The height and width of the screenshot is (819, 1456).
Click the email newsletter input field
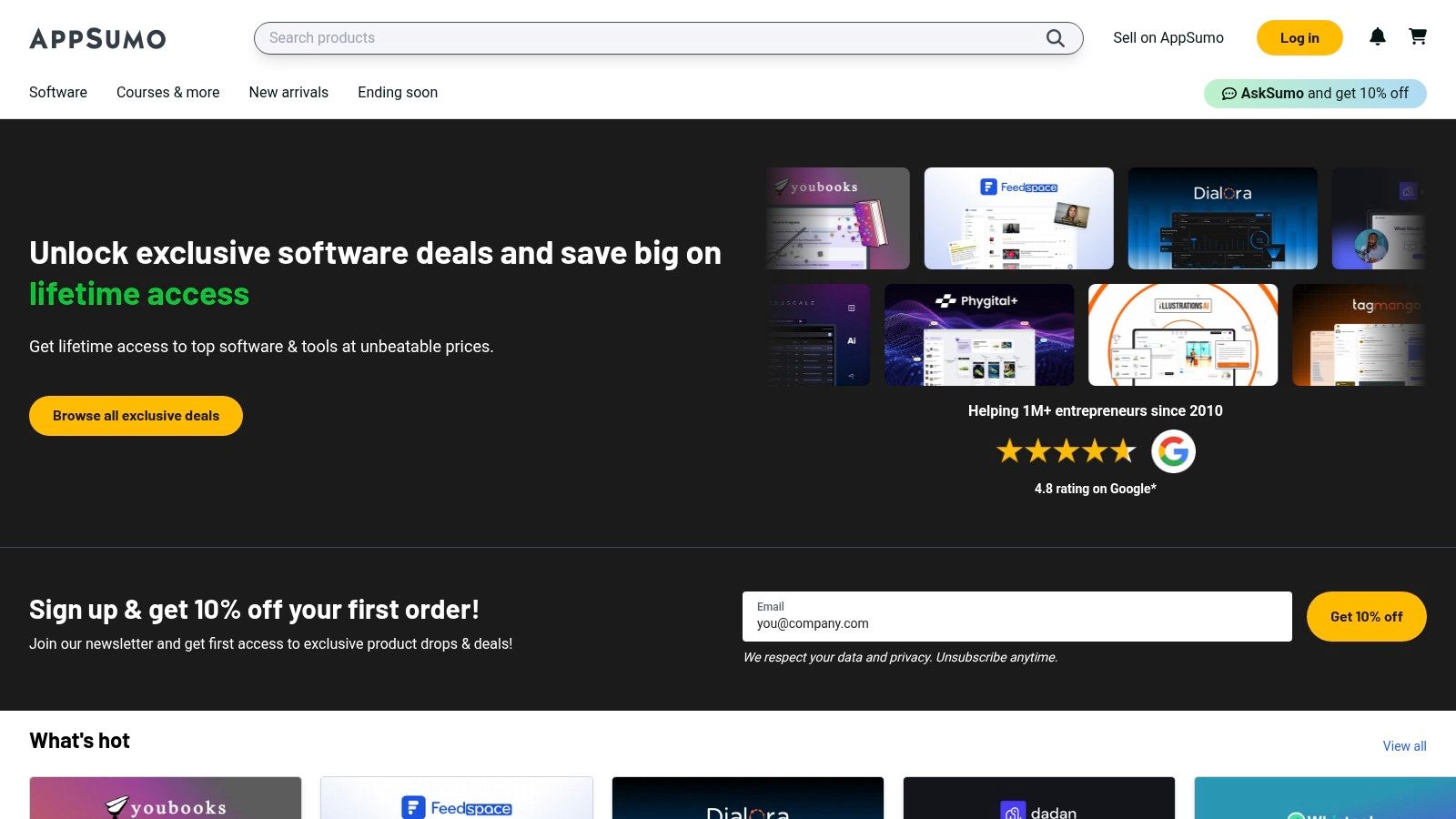(1015, 616)
